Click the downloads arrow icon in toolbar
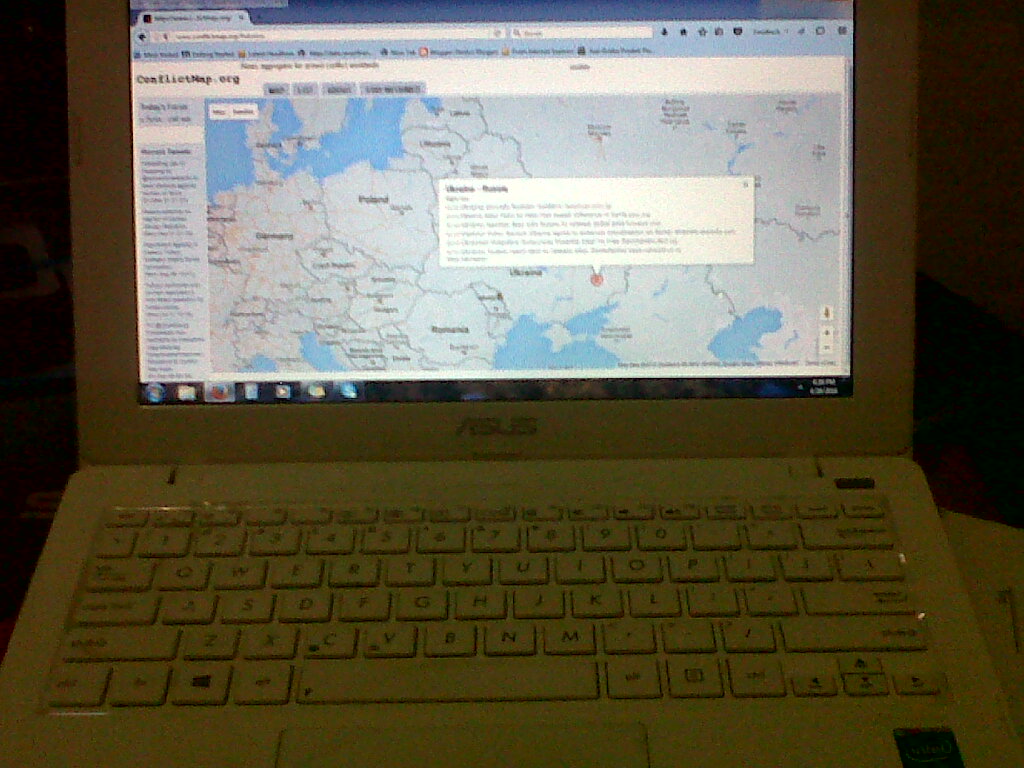 tap(665, 31)
